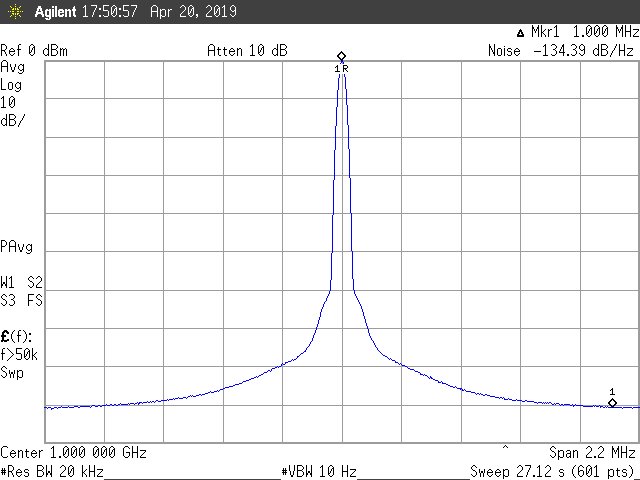Click the '#Res BW 20 kHz' readout
Image resolution: width=640 pixels, height=480 pixels.
(52, 472)
